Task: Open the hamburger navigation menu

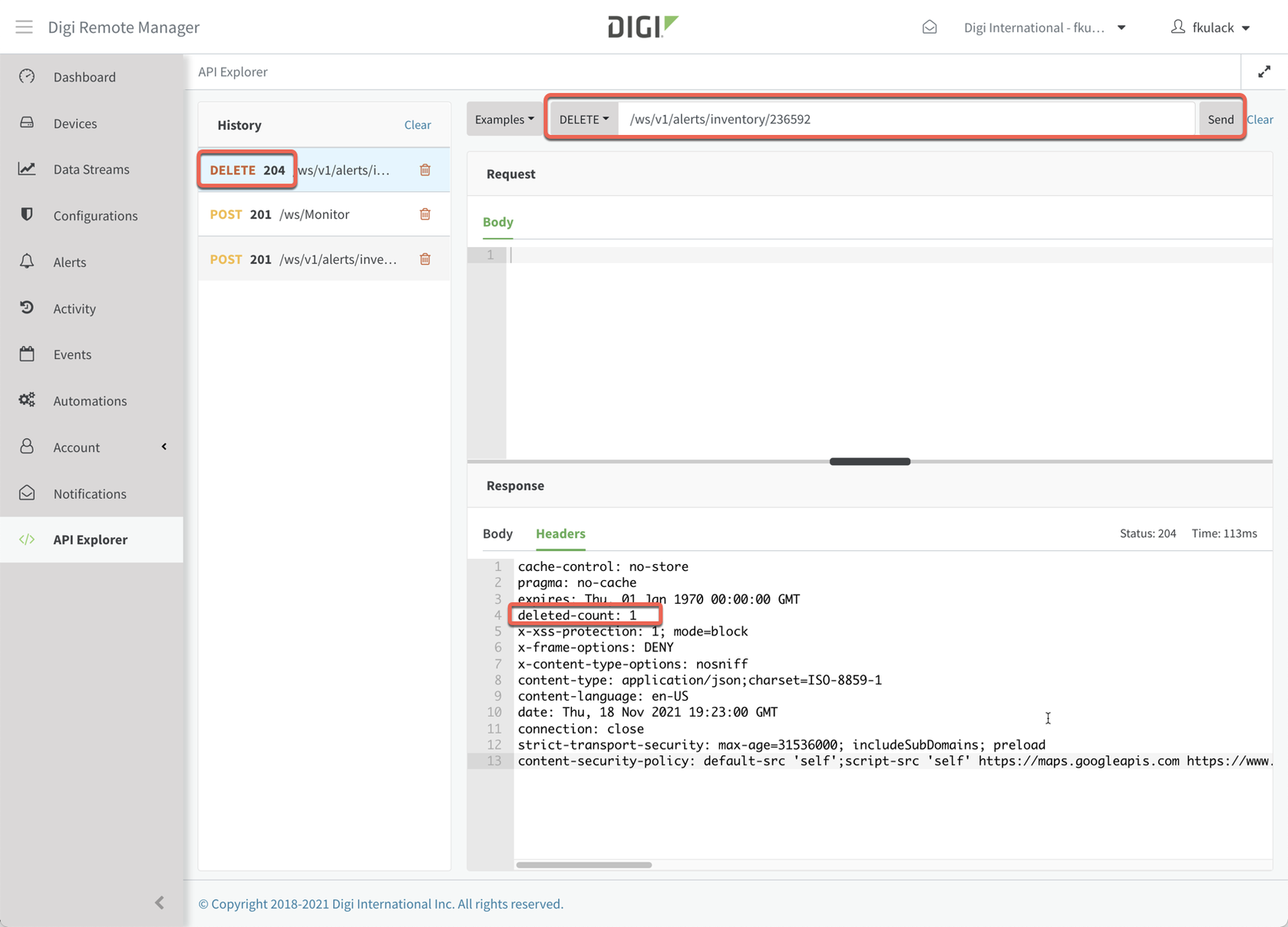Action: (24, 27)
